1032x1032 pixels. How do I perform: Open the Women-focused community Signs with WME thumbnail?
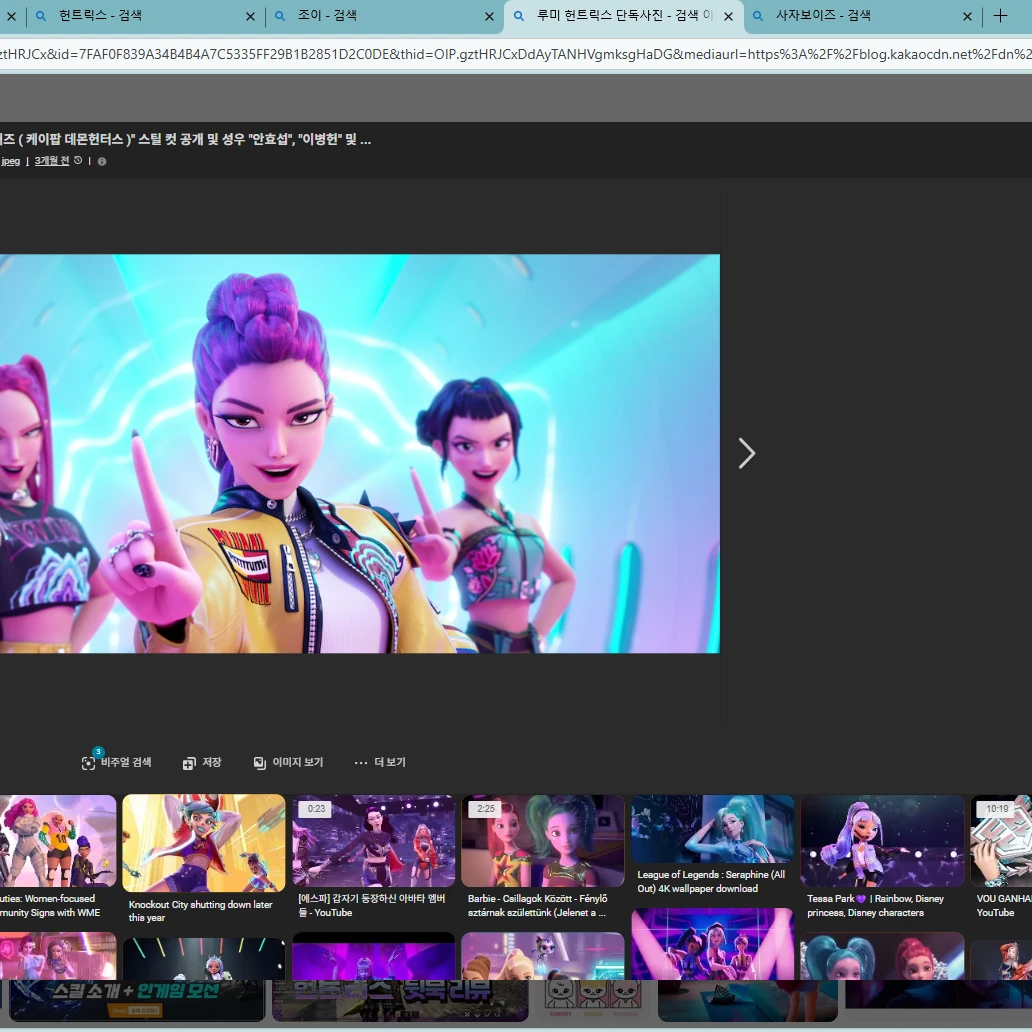pyautogui.click(x=58, y=840)
